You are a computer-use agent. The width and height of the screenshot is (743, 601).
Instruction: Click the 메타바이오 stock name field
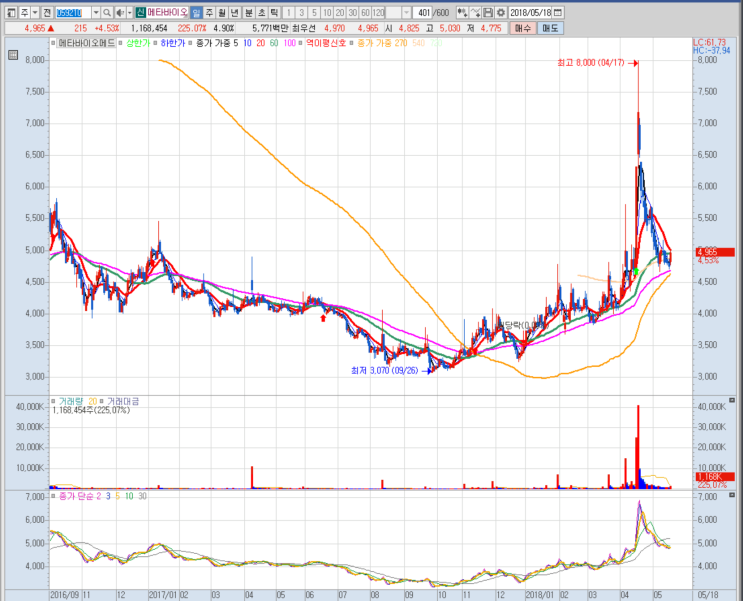[x=167, y=13]
